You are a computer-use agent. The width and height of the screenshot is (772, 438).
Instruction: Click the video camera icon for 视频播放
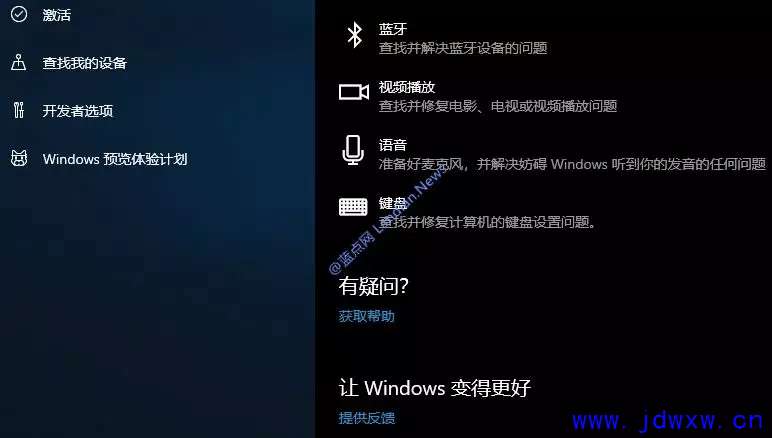[354, 92]
